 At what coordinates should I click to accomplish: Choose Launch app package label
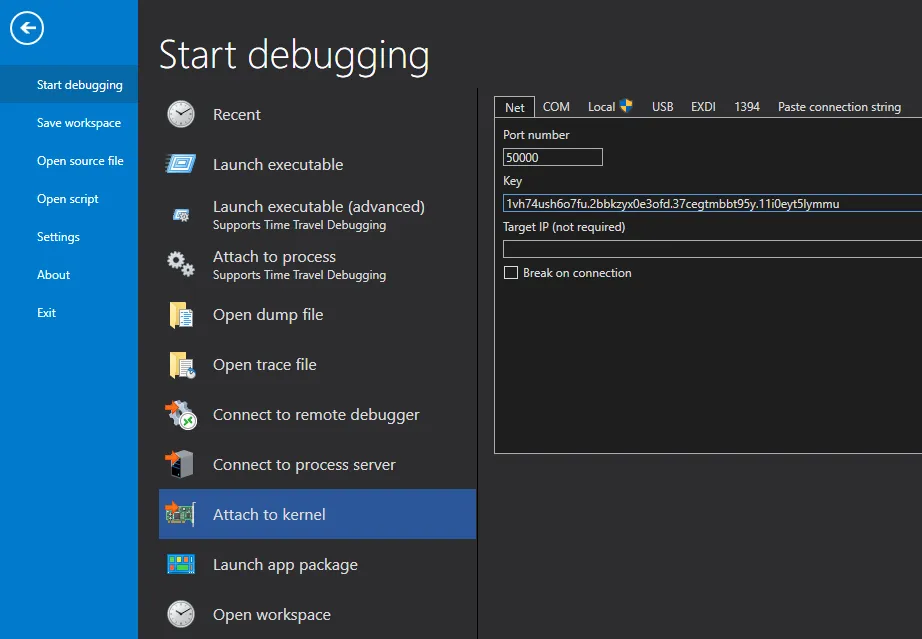click(285, 564)
